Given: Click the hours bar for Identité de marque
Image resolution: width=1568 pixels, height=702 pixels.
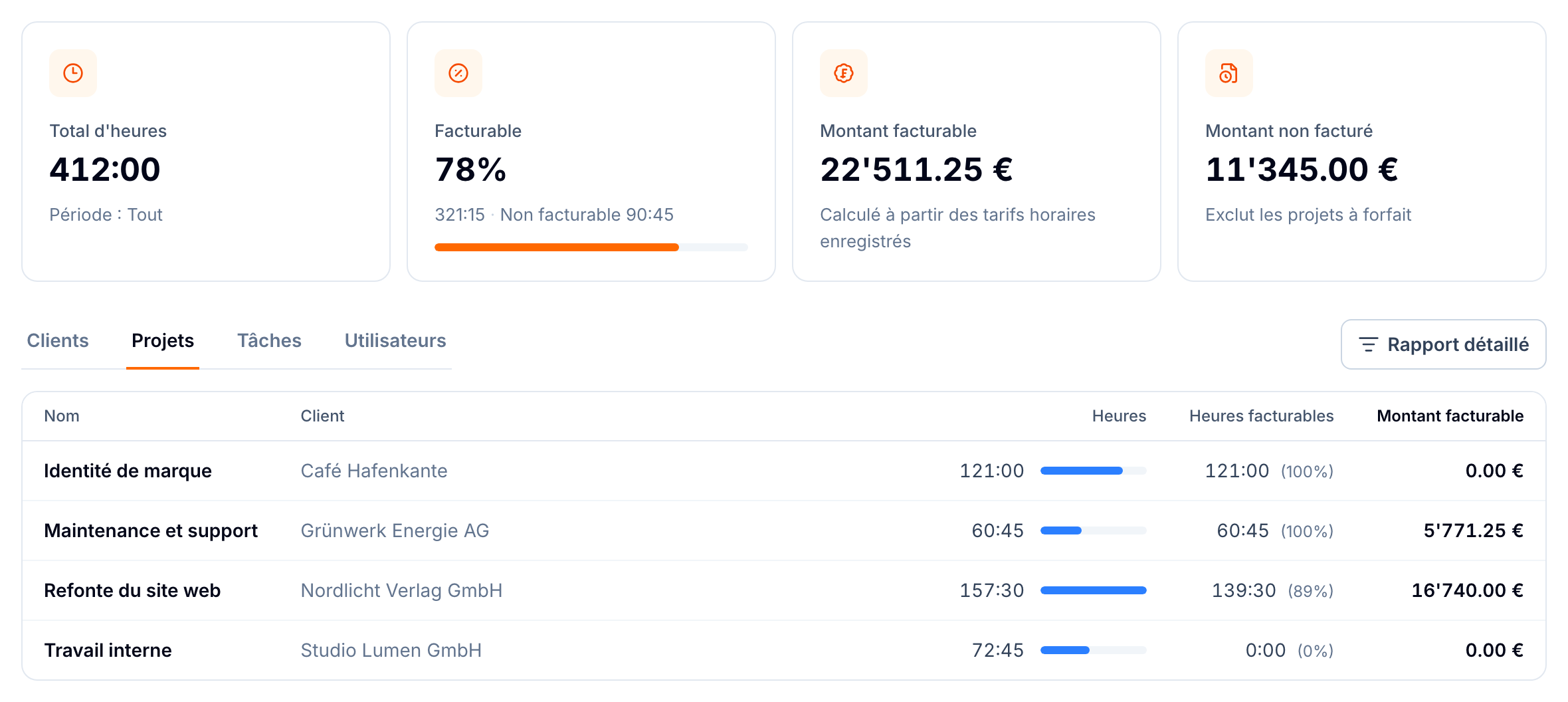Looking at the screenshot, I should 1093,471.
